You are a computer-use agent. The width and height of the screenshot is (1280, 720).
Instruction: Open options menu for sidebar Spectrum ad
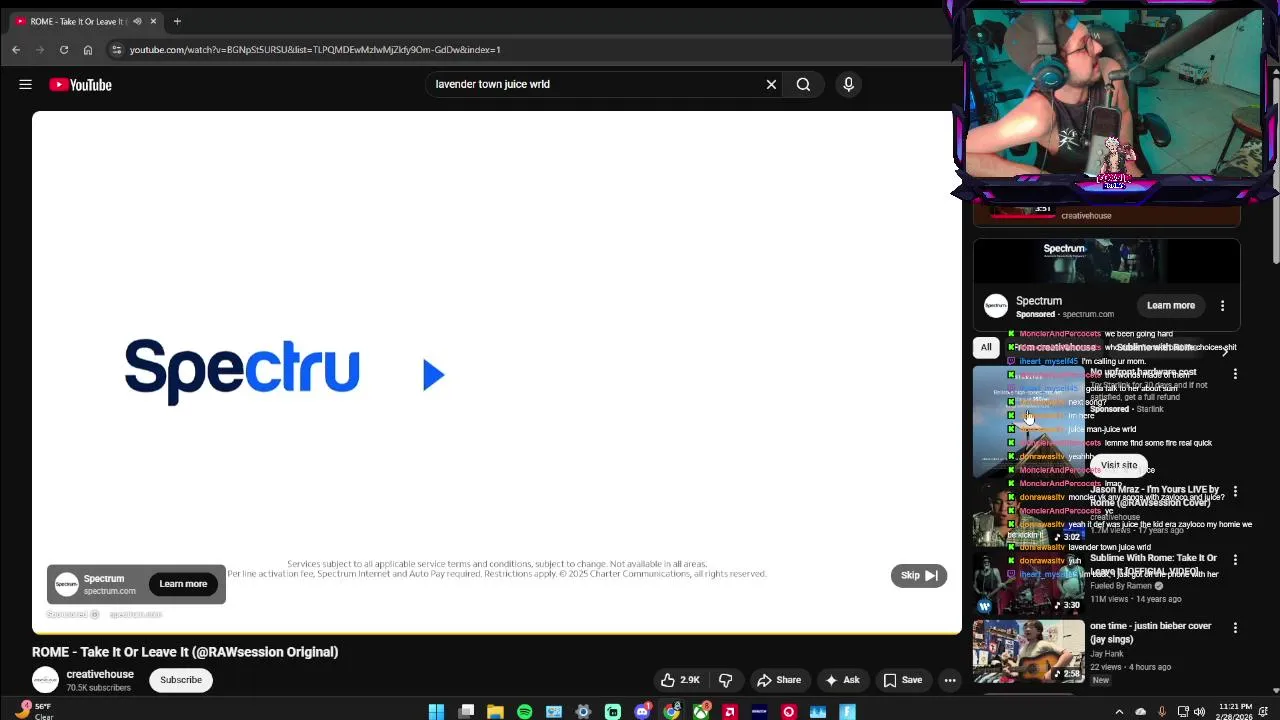(1222, 306)
